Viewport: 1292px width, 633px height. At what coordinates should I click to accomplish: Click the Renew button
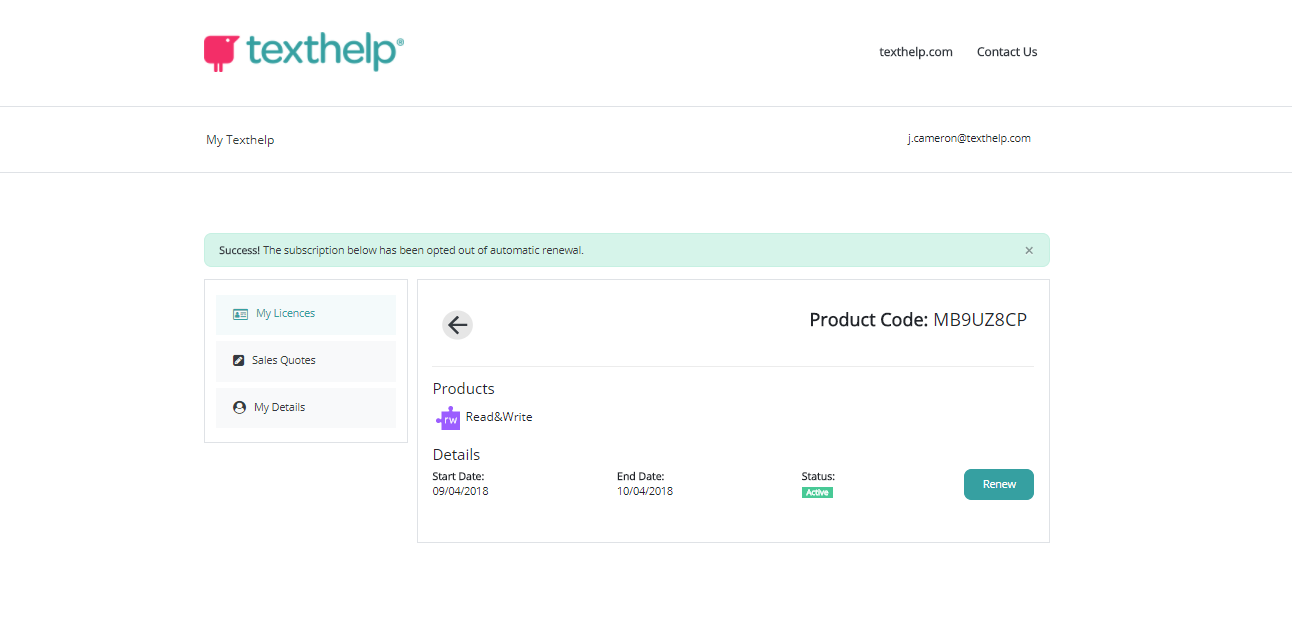999,484
